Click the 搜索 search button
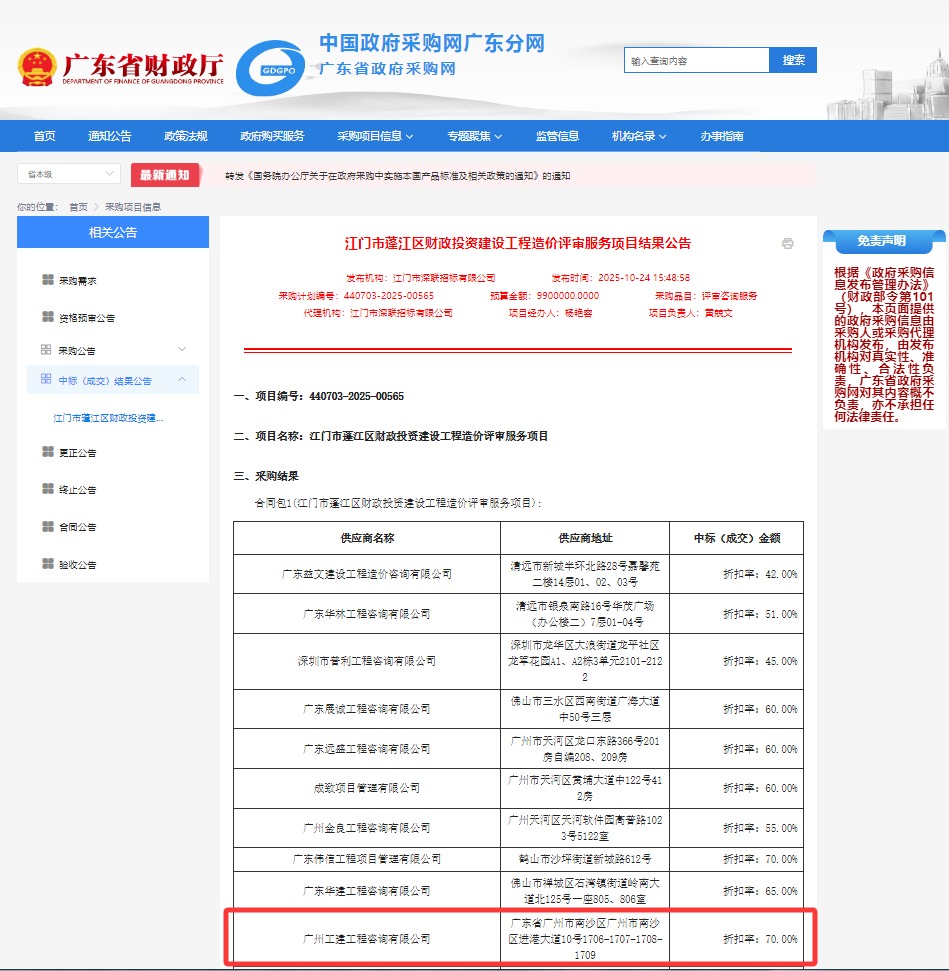 tap(793, 60)
